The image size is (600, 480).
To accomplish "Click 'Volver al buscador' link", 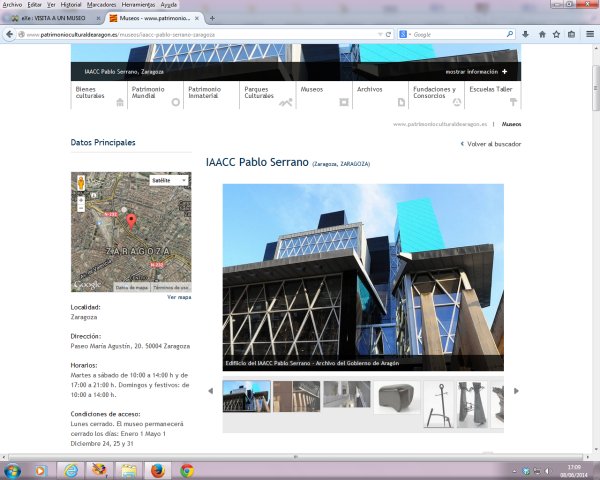I will tap(491, 144).
